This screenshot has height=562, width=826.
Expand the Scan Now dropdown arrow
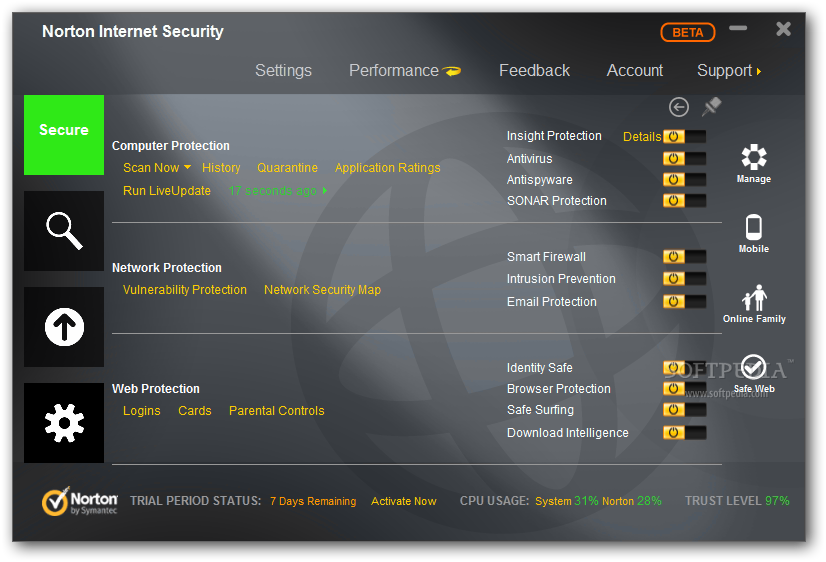187,168
